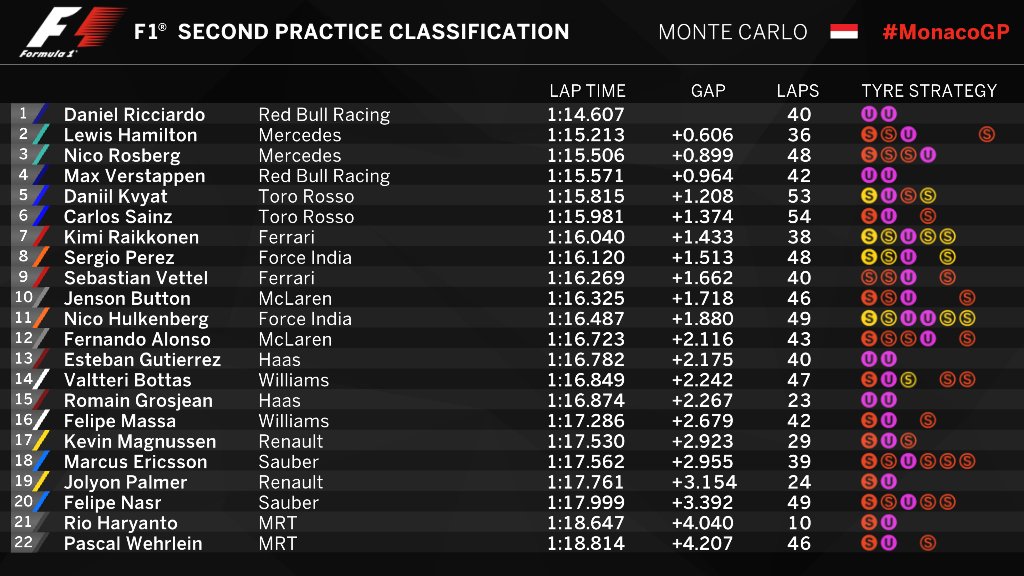
Task: Click the MONTE CARLO location text
Action: point(733,32)
